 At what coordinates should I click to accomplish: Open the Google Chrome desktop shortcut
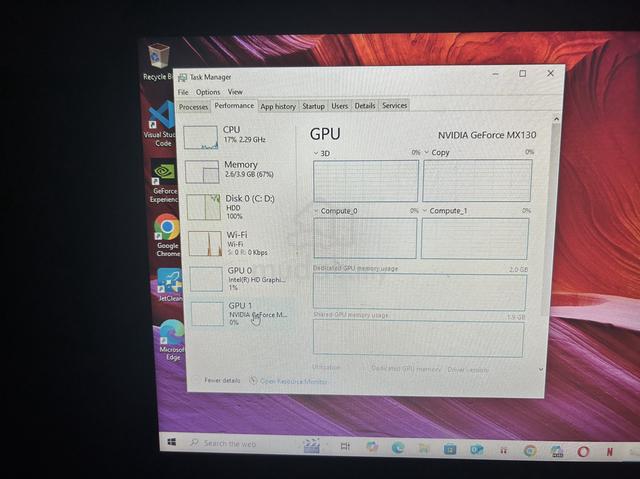pos(167,236)
